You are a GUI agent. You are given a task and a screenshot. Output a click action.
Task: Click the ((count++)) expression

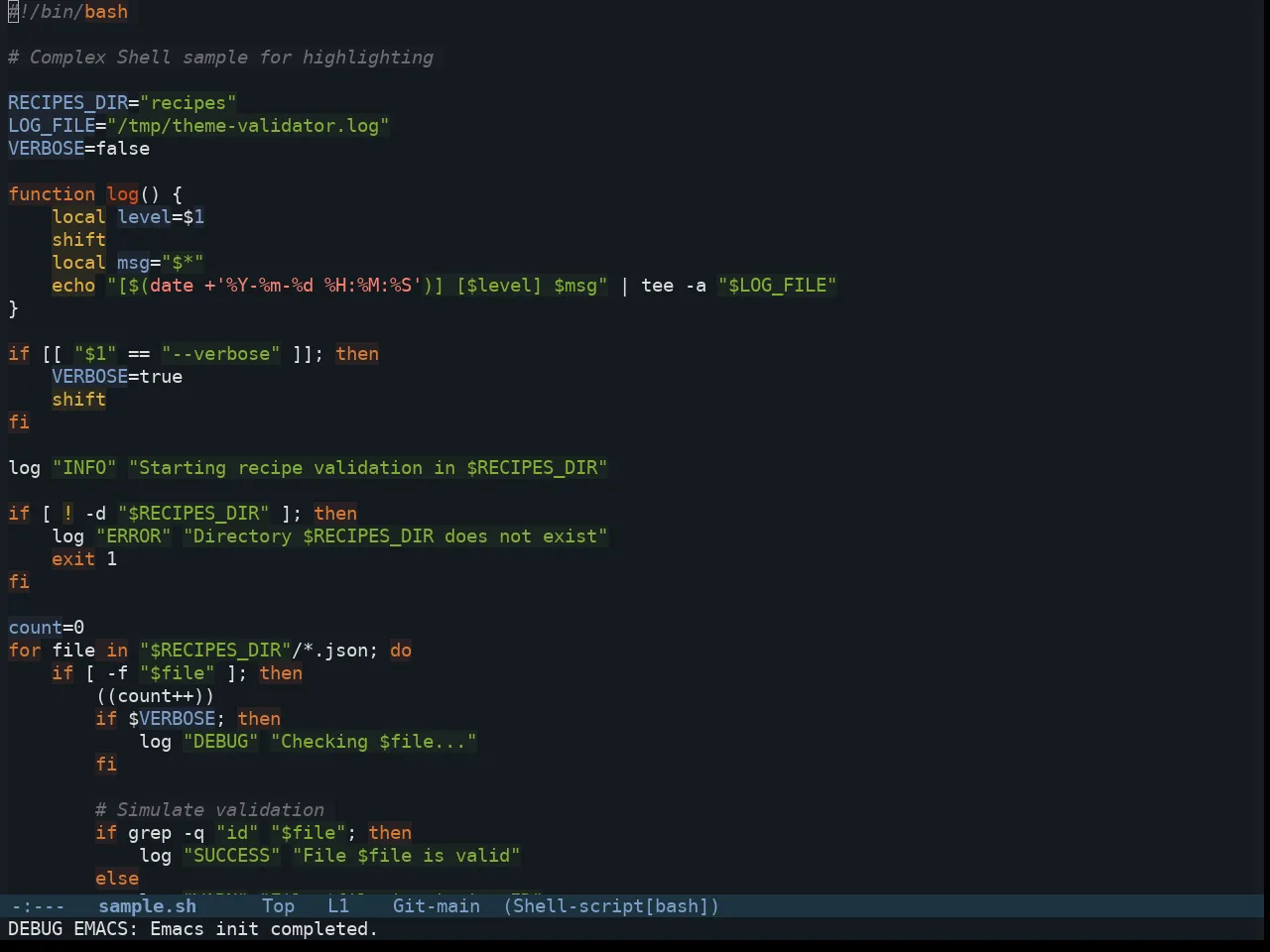click(x=155, y=696)
